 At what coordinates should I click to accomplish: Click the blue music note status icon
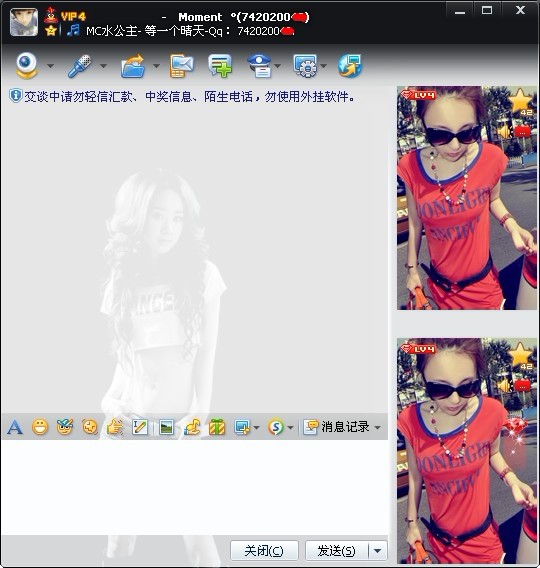pyautogui.click(x=73, y=30)
